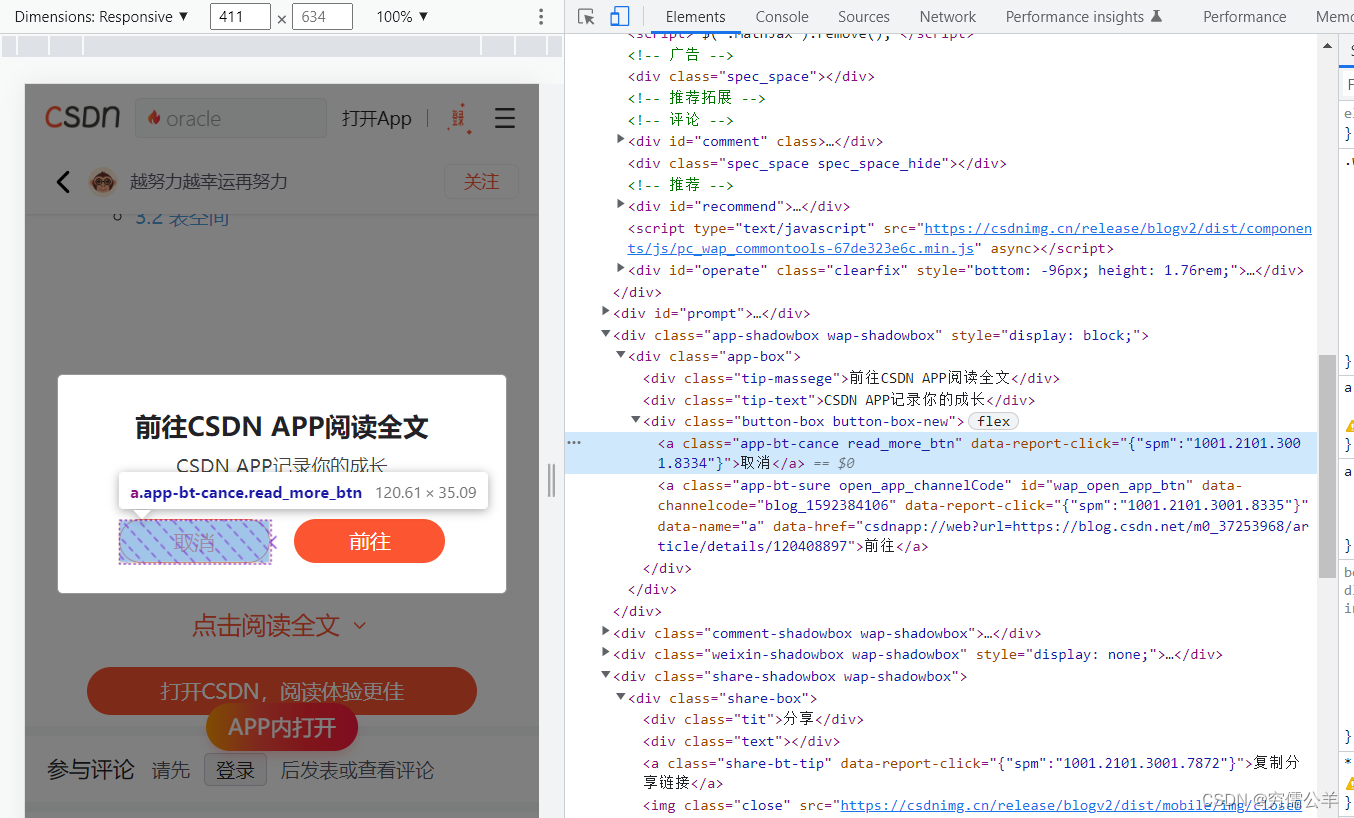Click the oracle search box
This screenshot has width=1354, height=818.
point(231,118)
